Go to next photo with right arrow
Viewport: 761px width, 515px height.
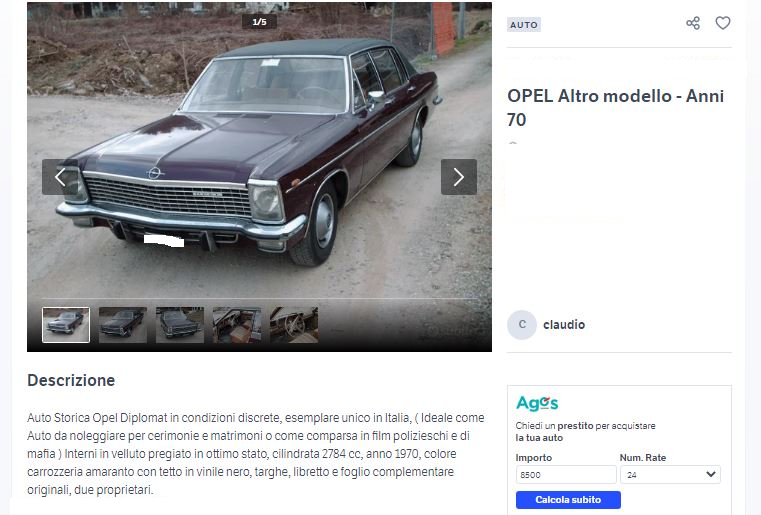(459, 177)
